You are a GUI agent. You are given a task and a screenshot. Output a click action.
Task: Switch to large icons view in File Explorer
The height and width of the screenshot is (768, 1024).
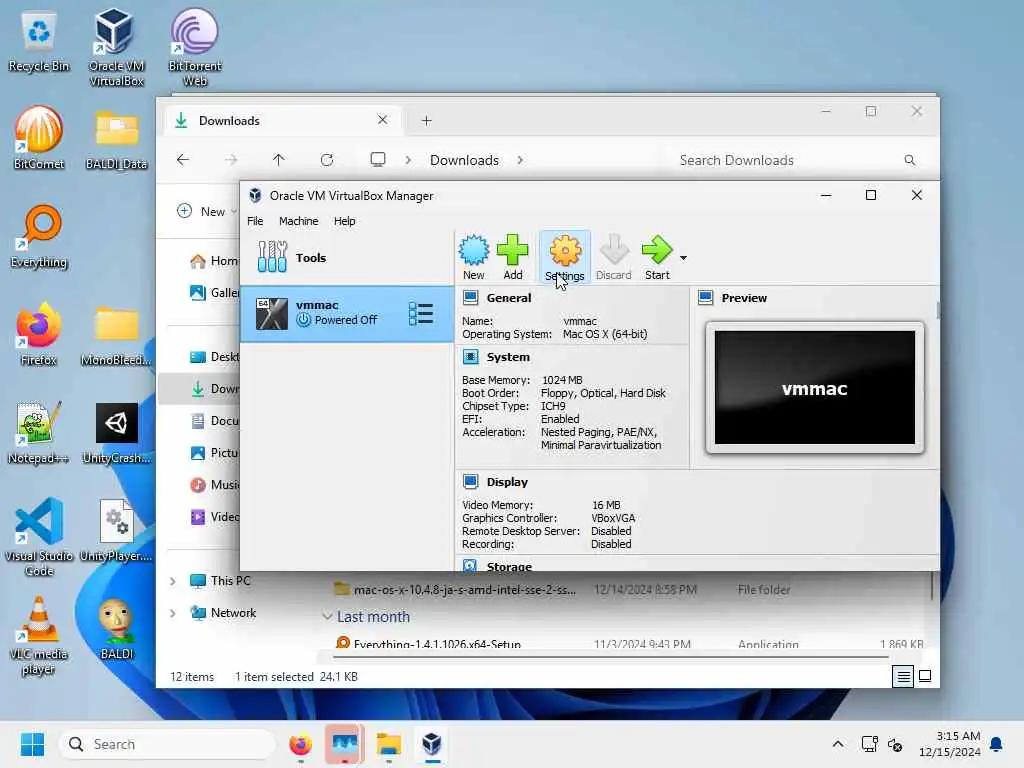(925, 677)
